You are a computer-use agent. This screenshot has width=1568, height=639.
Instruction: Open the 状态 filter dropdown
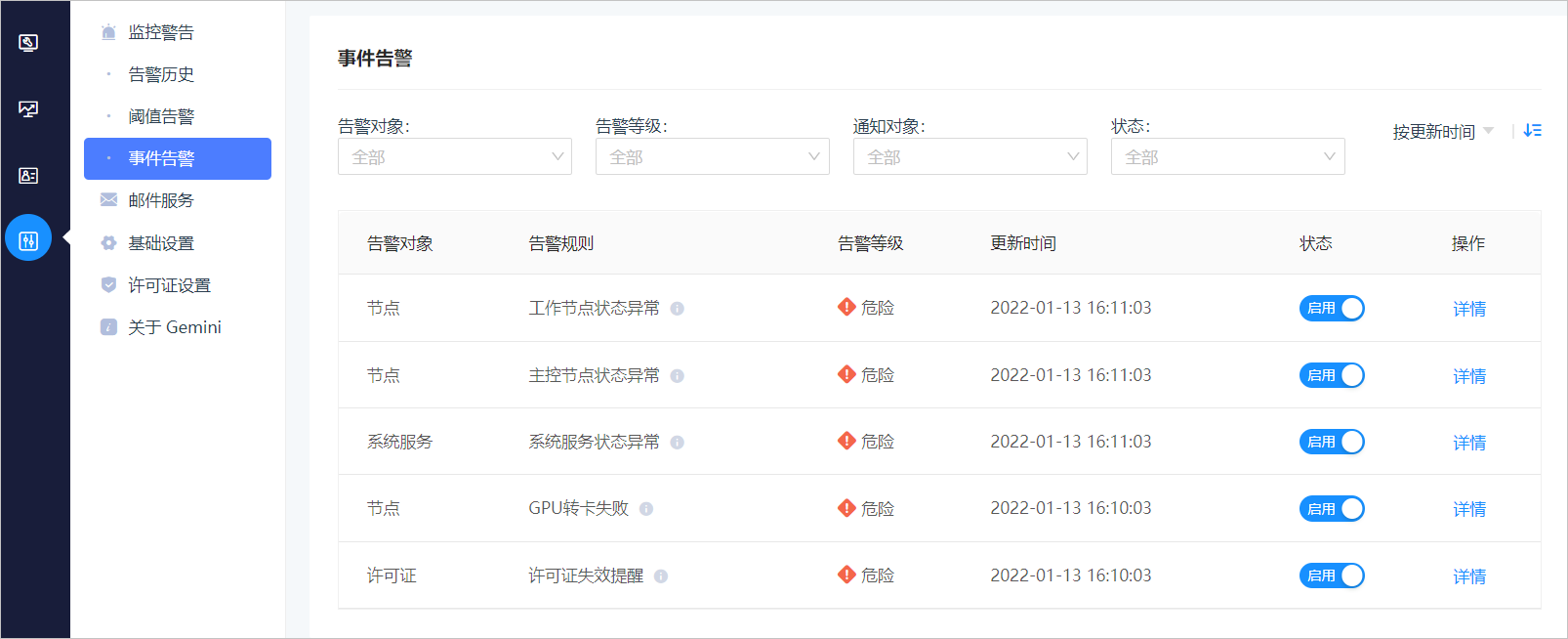pos(1228,156)
